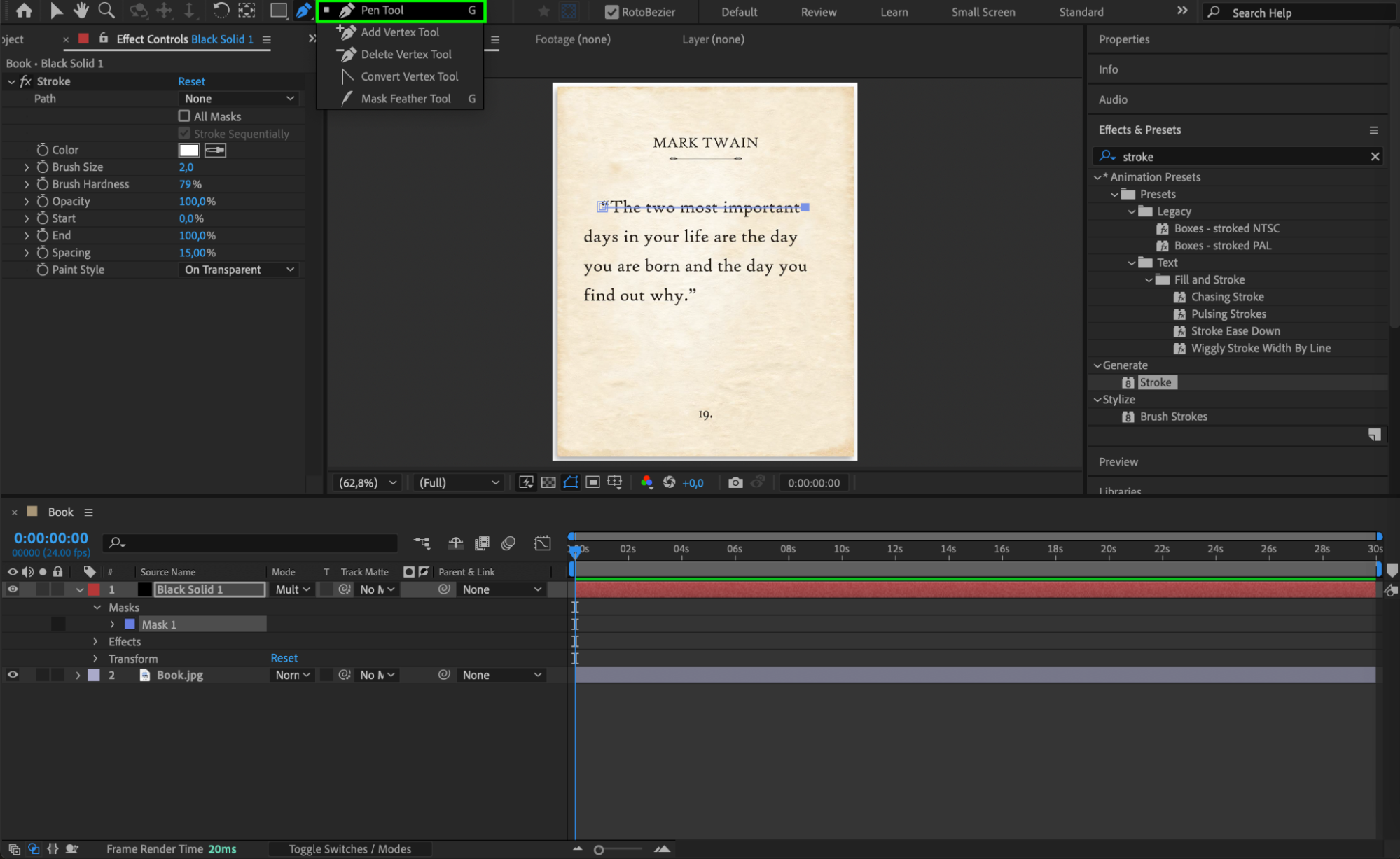Expand the Mask 1 properties

[x=112, y=624]
